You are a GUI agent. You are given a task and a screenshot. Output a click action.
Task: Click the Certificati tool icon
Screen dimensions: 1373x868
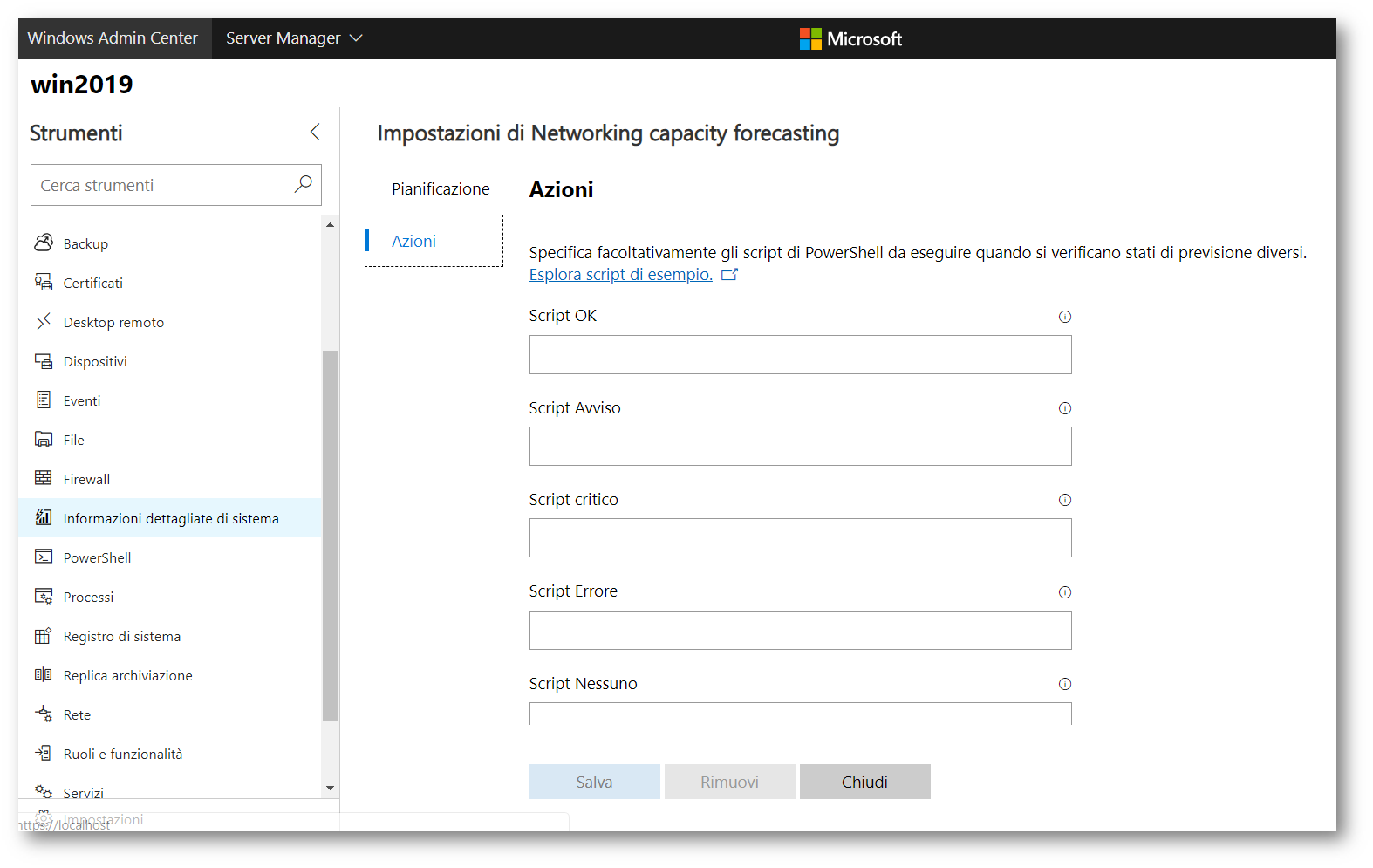click(44, 282)
